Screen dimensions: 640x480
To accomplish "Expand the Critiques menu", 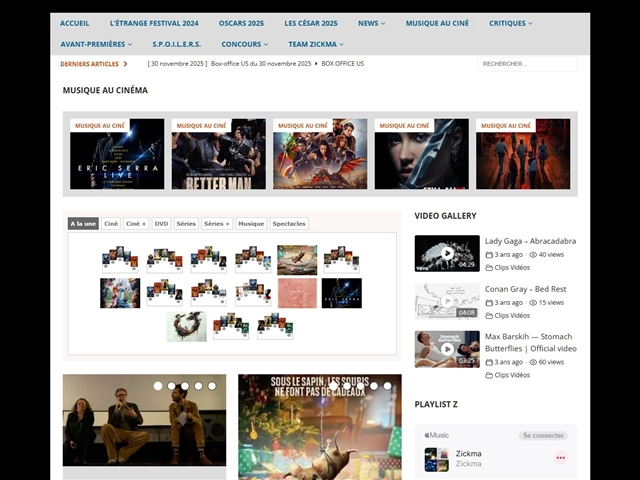I will point(510,23).
